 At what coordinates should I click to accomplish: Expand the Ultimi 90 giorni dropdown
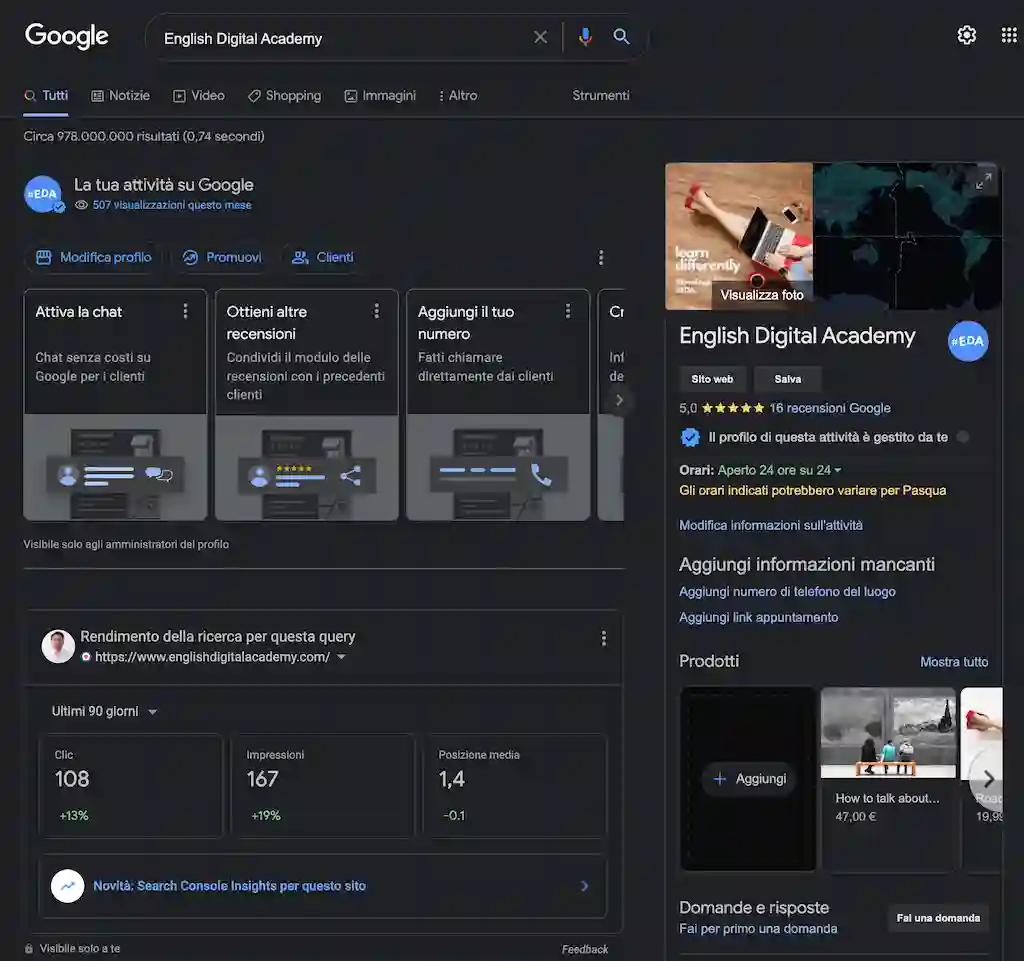pyautogui.click(x=104, y=711)
